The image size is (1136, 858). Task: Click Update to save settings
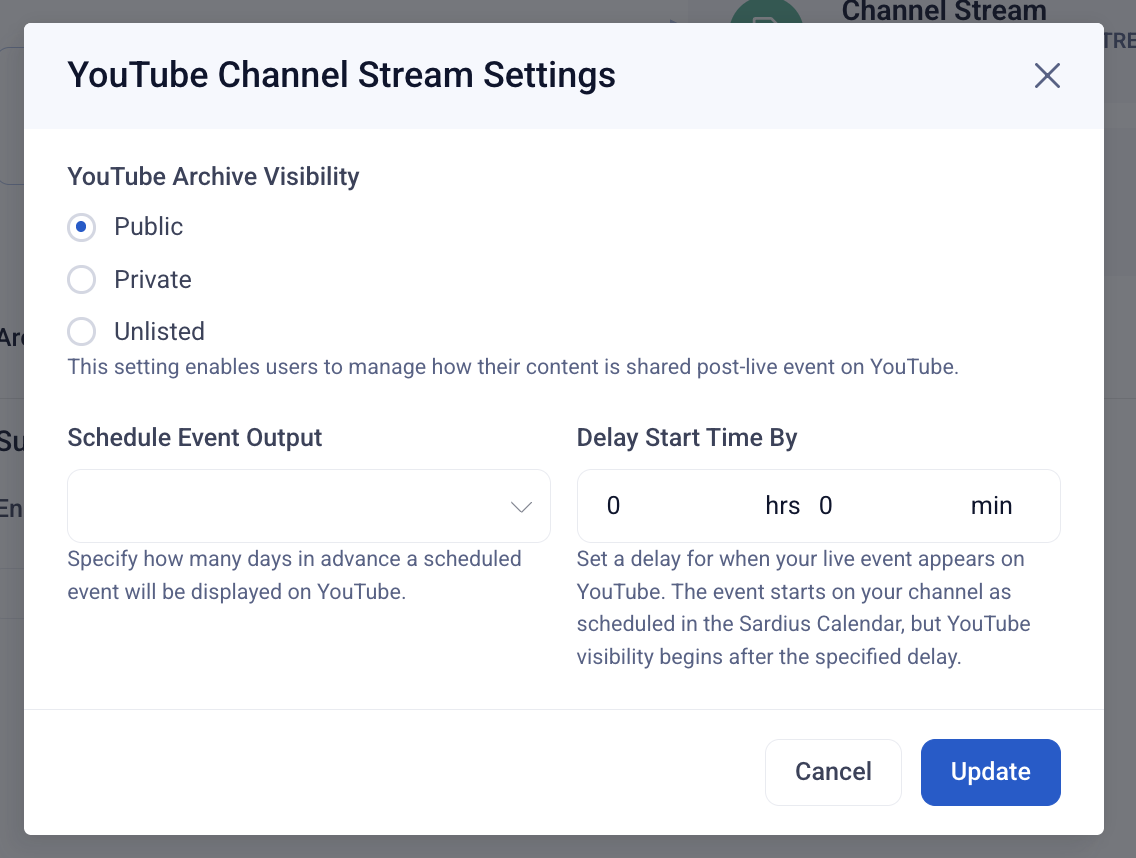click(990, 772)
